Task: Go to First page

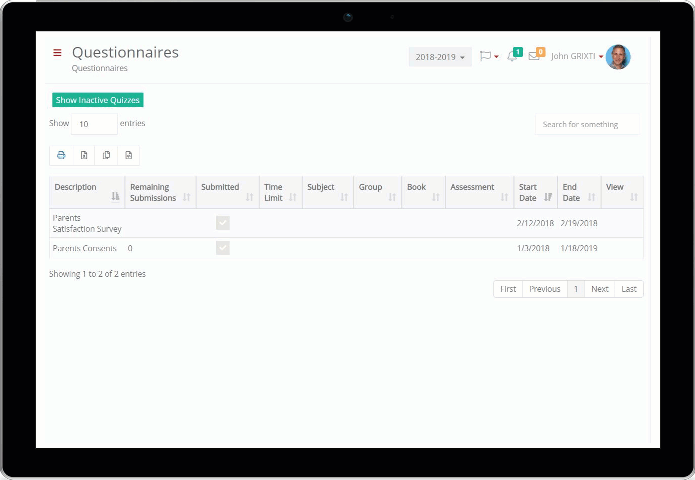Action: click(x=508, y=289)
